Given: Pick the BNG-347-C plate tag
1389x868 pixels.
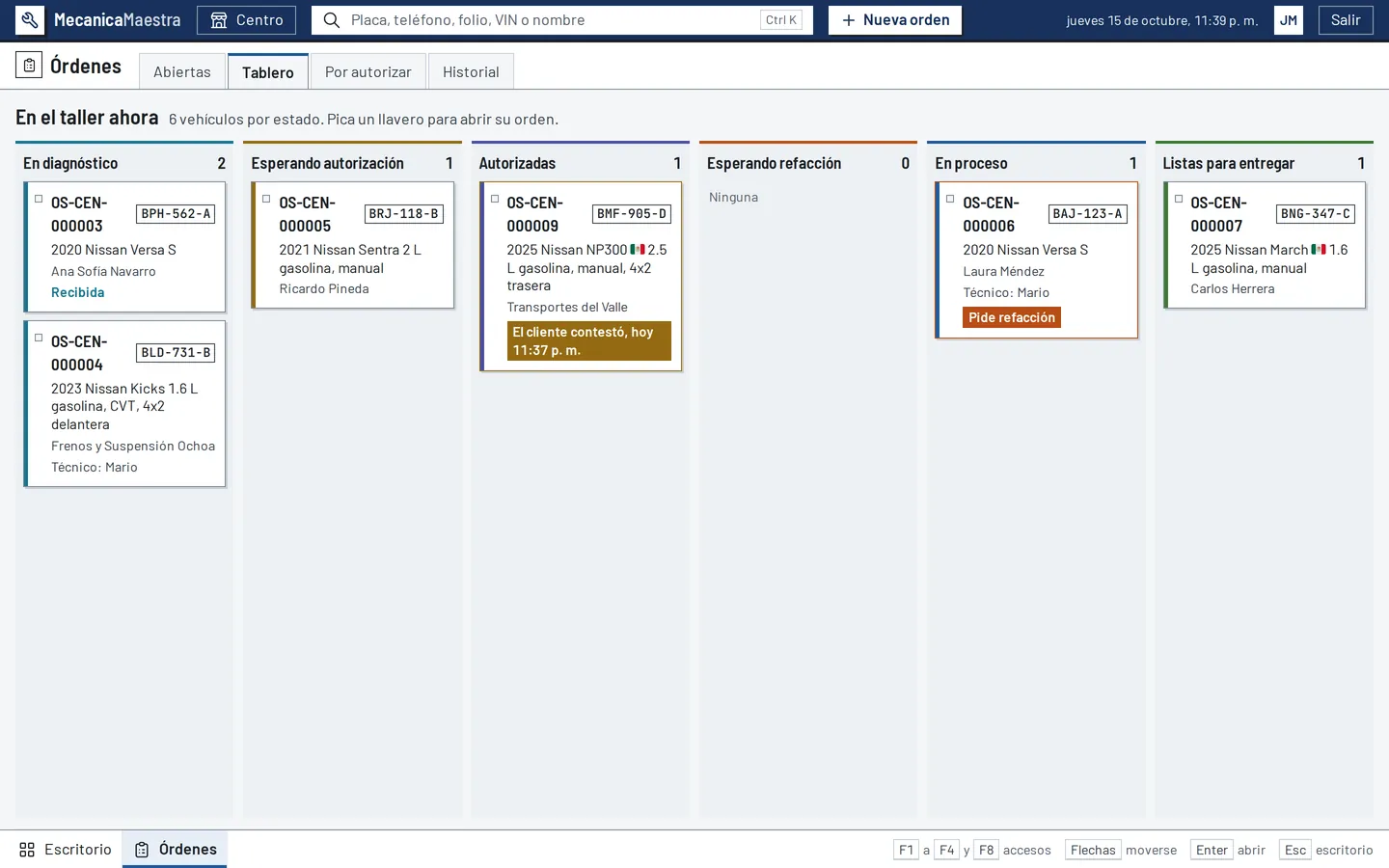Looking at the screenshot, I should (x=1316, y=214).
